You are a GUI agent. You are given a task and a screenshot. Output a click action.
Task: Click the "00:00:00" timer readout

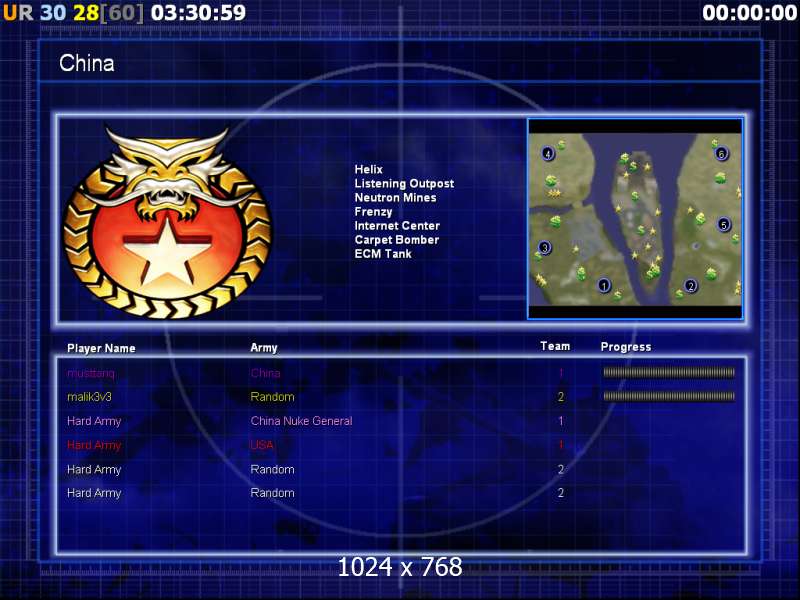749,13
